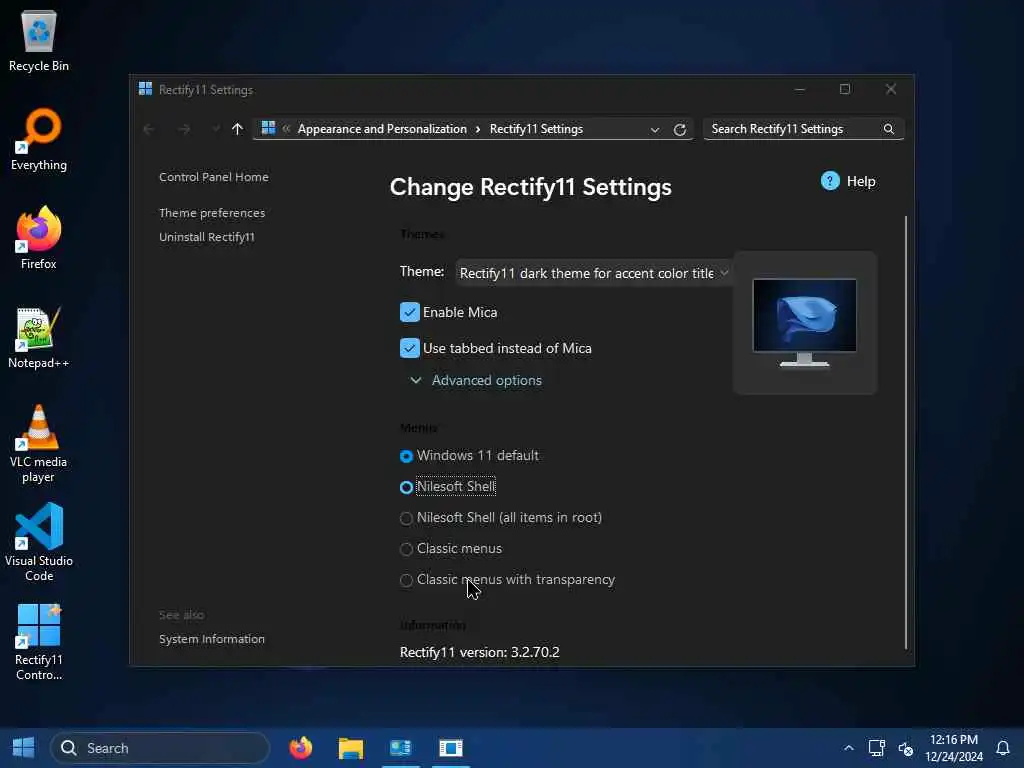Refresh the Rectify11 Settings page
The height and width of the screenshot is (768, 1024).
point(680,129)
